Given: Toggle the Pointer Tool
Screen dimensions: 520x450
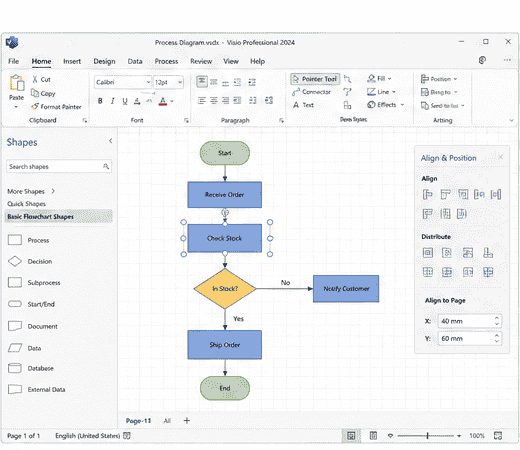Looking at the screenshot, I should tap(315, 79).
